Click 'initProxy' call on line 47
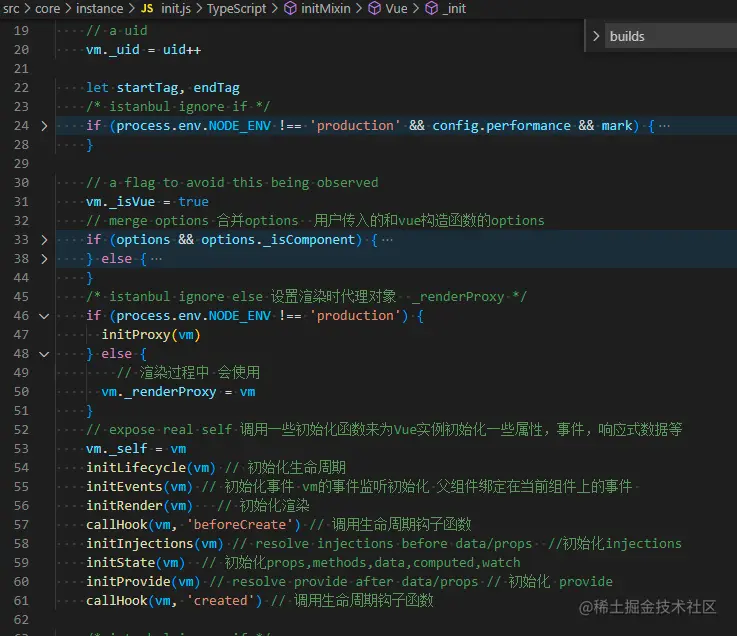This screenshot has width=737, height=636. [x=136, y=335]
